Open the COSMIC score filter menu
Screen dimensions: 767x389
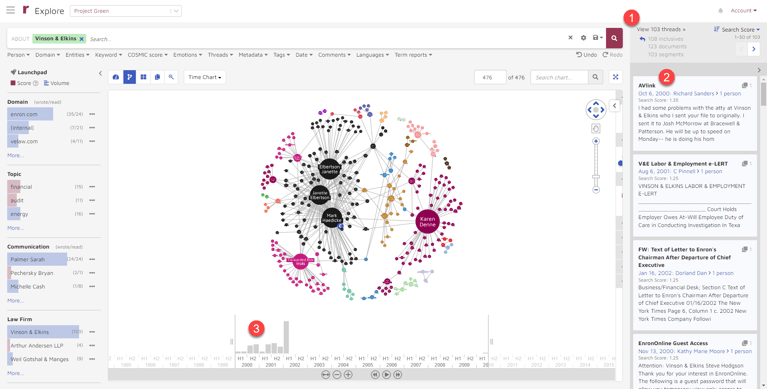(x=147, y=55)
